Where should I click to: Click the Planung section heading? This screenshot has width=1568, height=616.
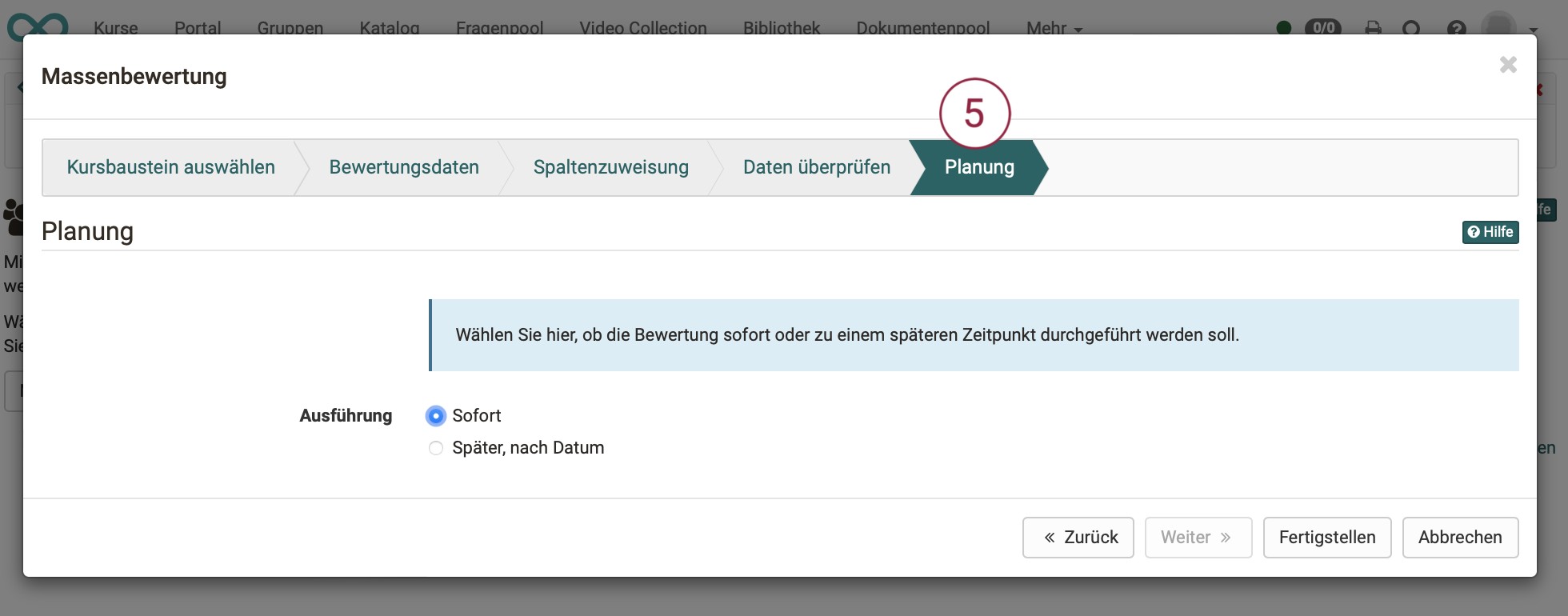click(x=87, y=231)
